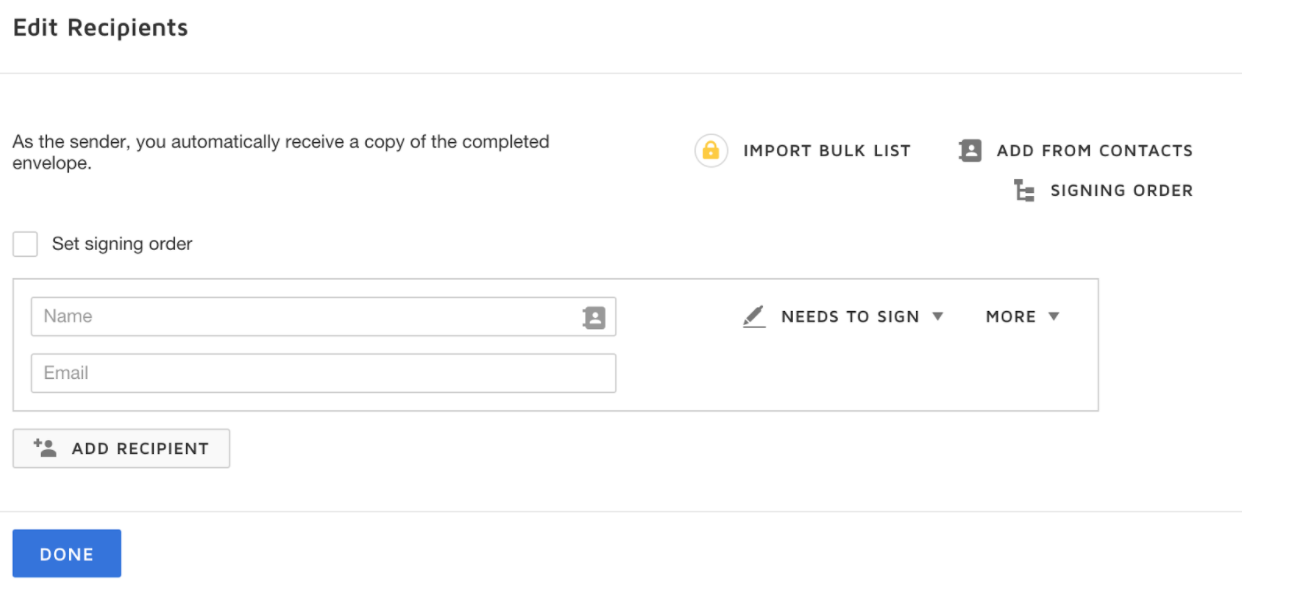Open the Needs to Sign role menu

[x=844, y=317]
